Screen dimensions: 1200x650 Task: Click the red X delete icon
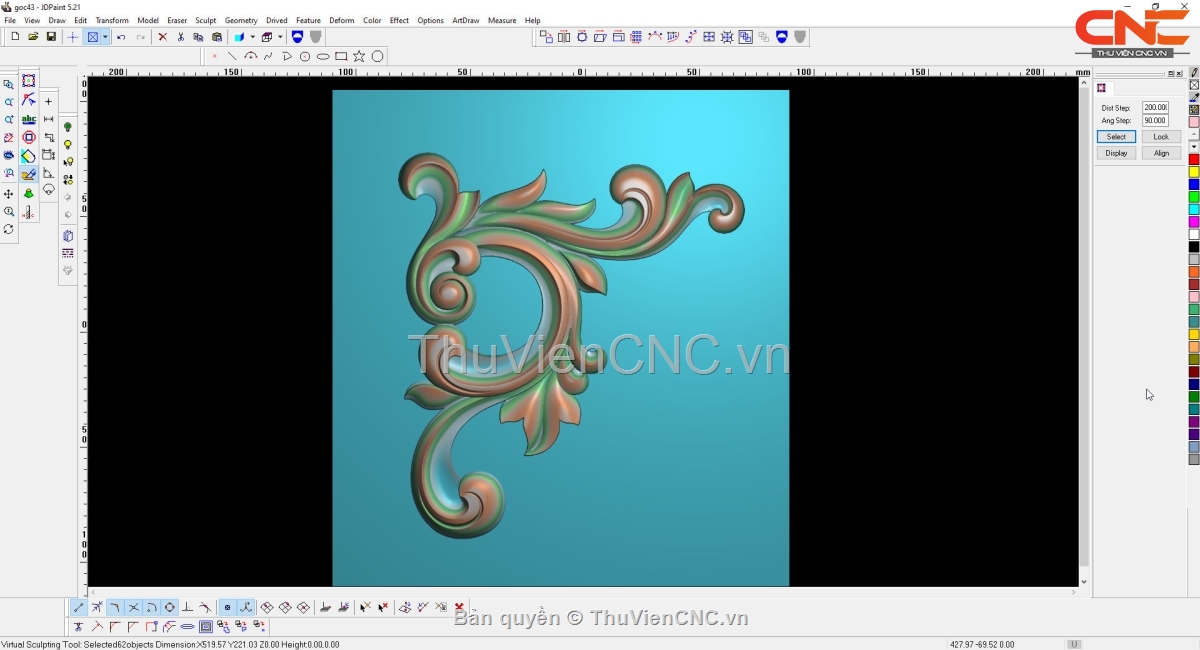coord(162,37)
